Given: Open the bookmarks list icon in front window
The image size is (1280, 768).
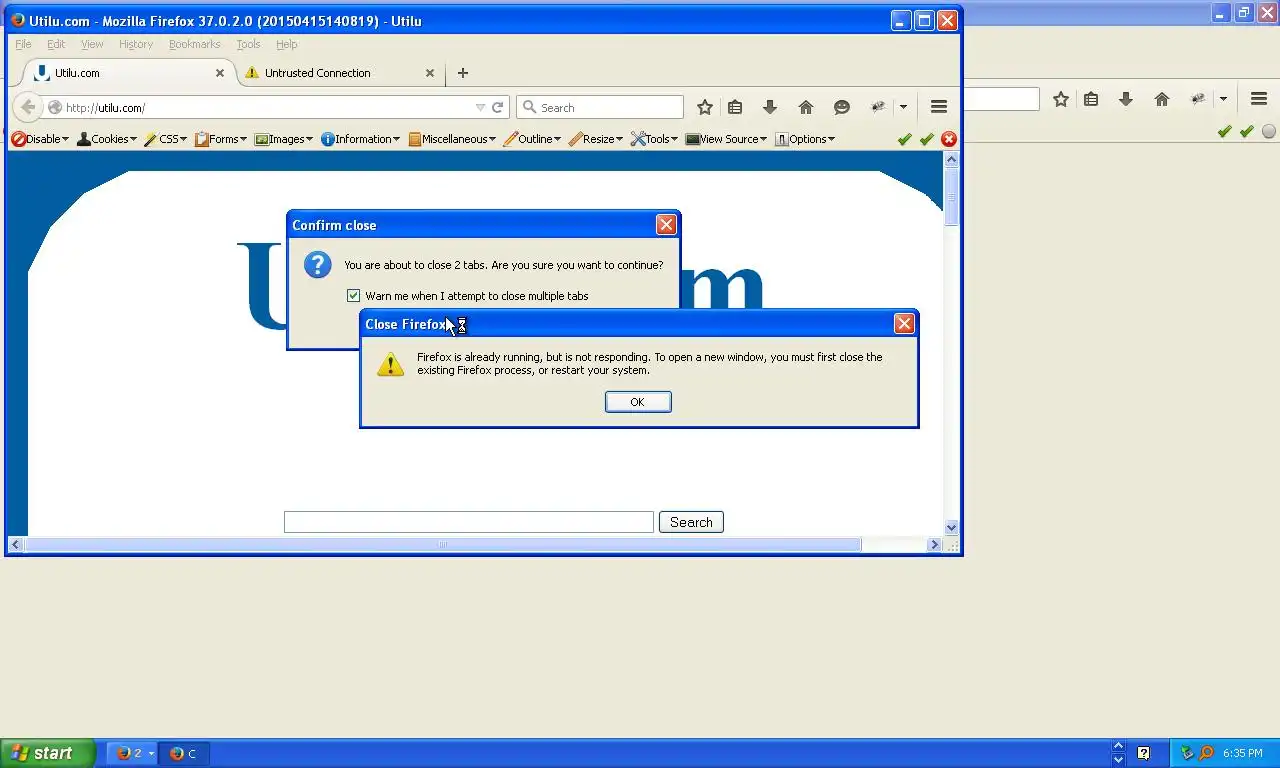Looking at the screenshot, I should pos(735,107).
